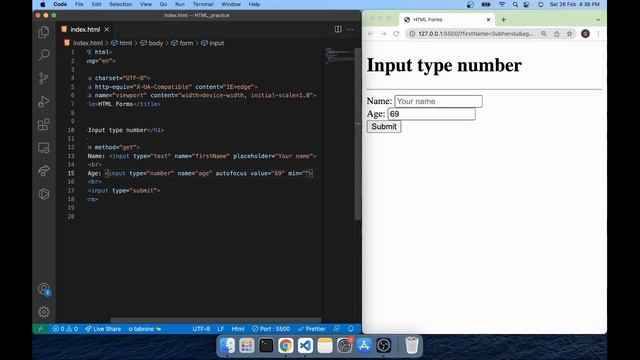Open the Extensions view
The height and width of the screenshot is (360, 640).
coord(44,124)
